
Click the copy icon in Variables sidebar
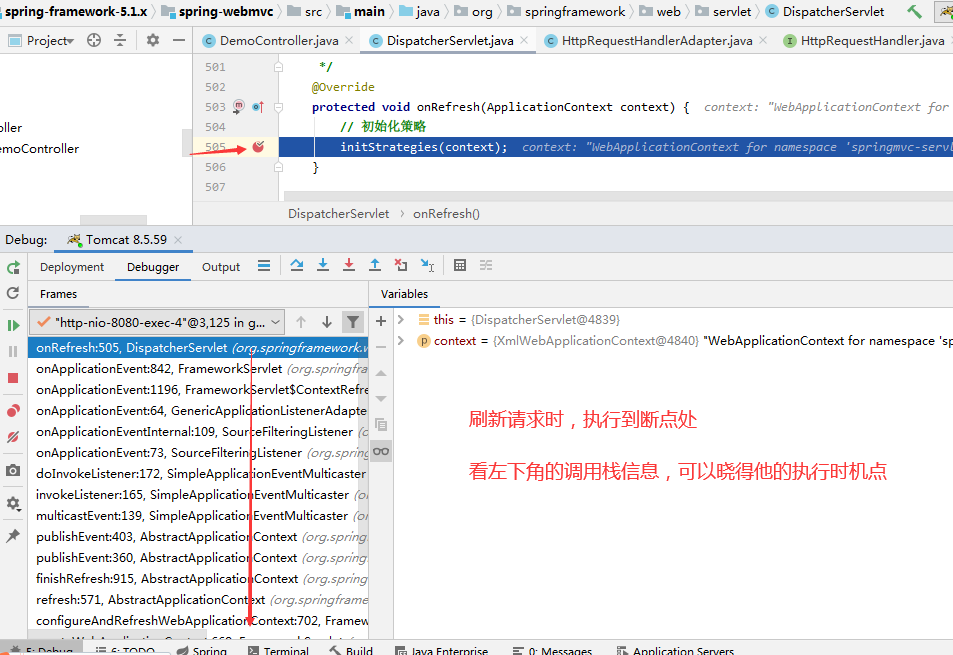(x=381, y=424)
